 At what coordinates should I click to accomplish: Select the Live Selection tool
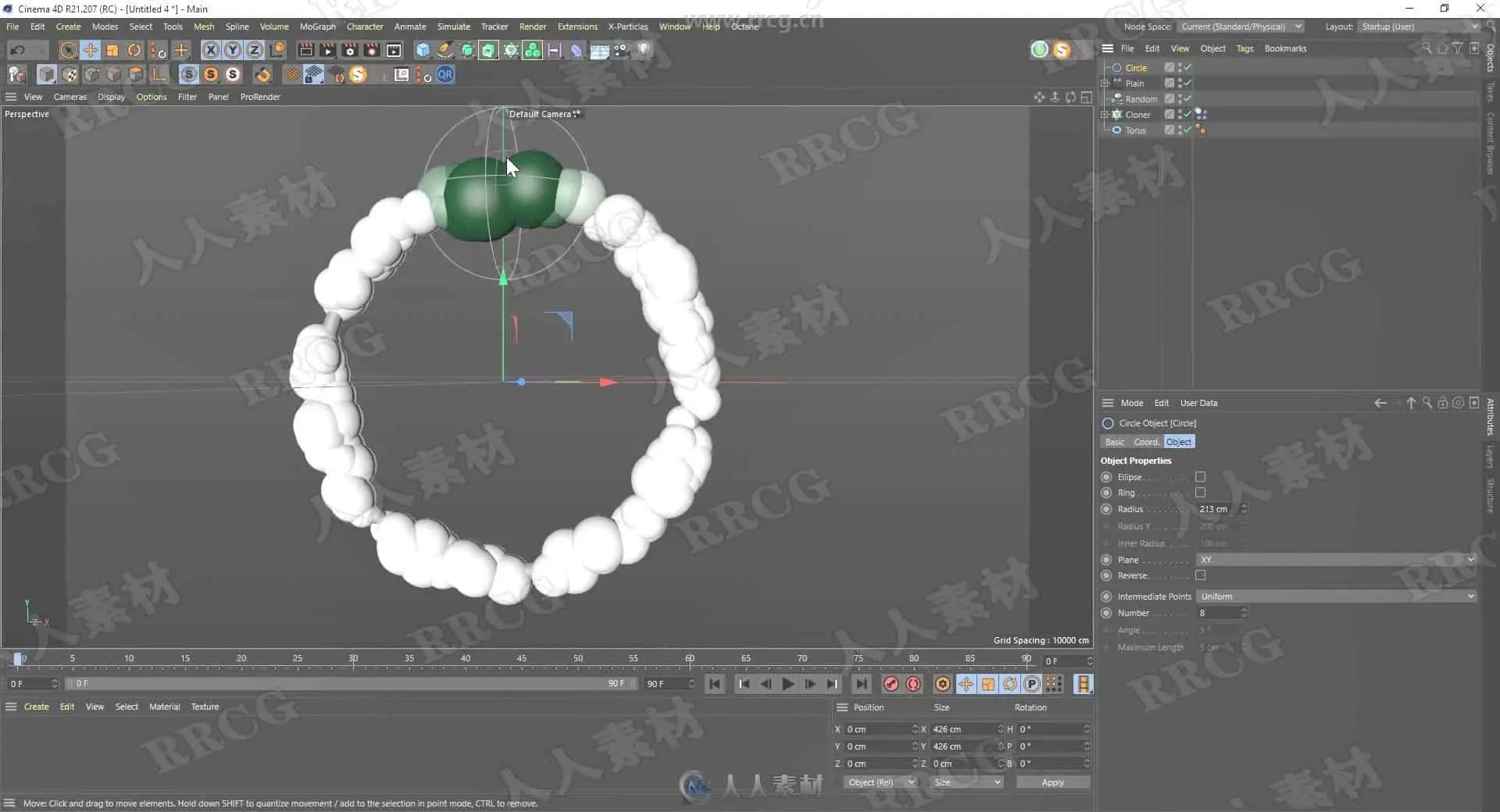[x=69, y=51]
